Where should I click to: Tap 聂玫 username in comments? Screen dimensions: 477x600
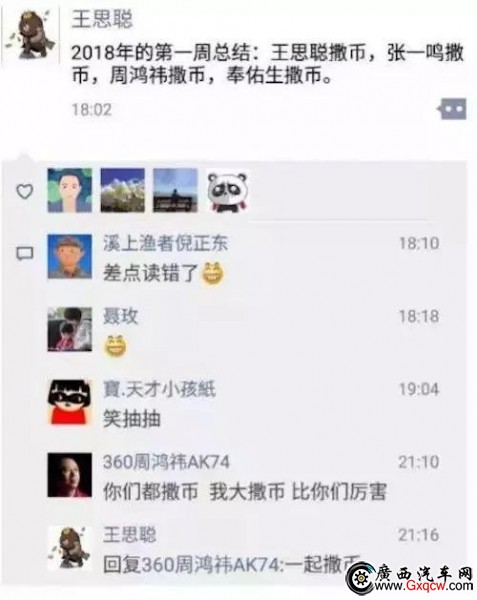(x=120, y=316)
